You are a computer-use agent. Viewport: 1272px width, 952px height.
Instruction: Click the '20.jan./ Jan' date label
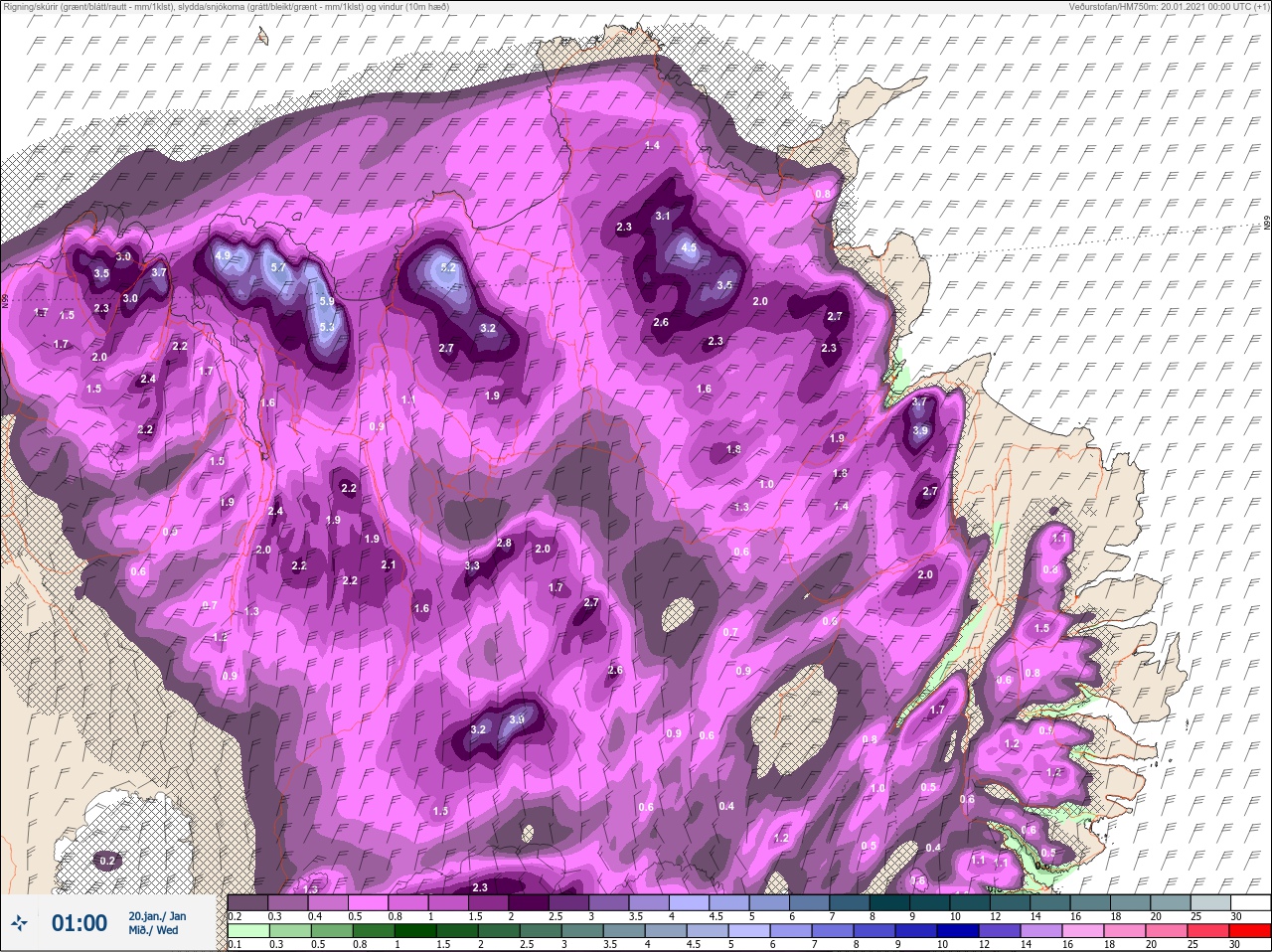tap(157, 915)
